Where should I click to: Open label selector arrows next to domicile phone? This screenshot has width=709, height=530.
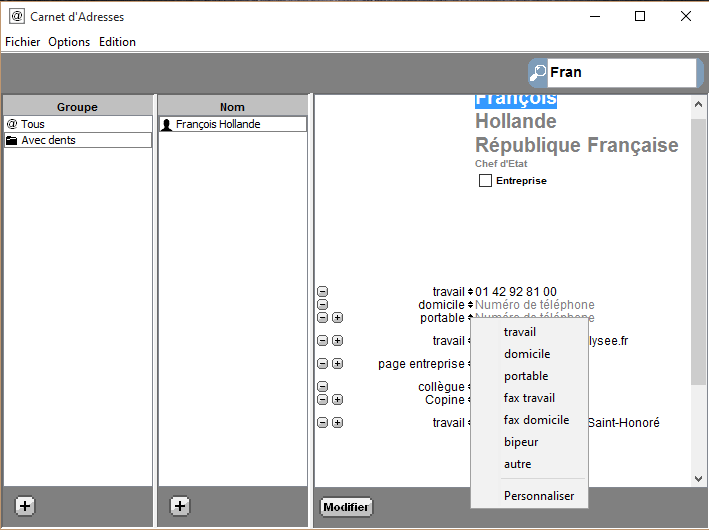click(470, 305)
